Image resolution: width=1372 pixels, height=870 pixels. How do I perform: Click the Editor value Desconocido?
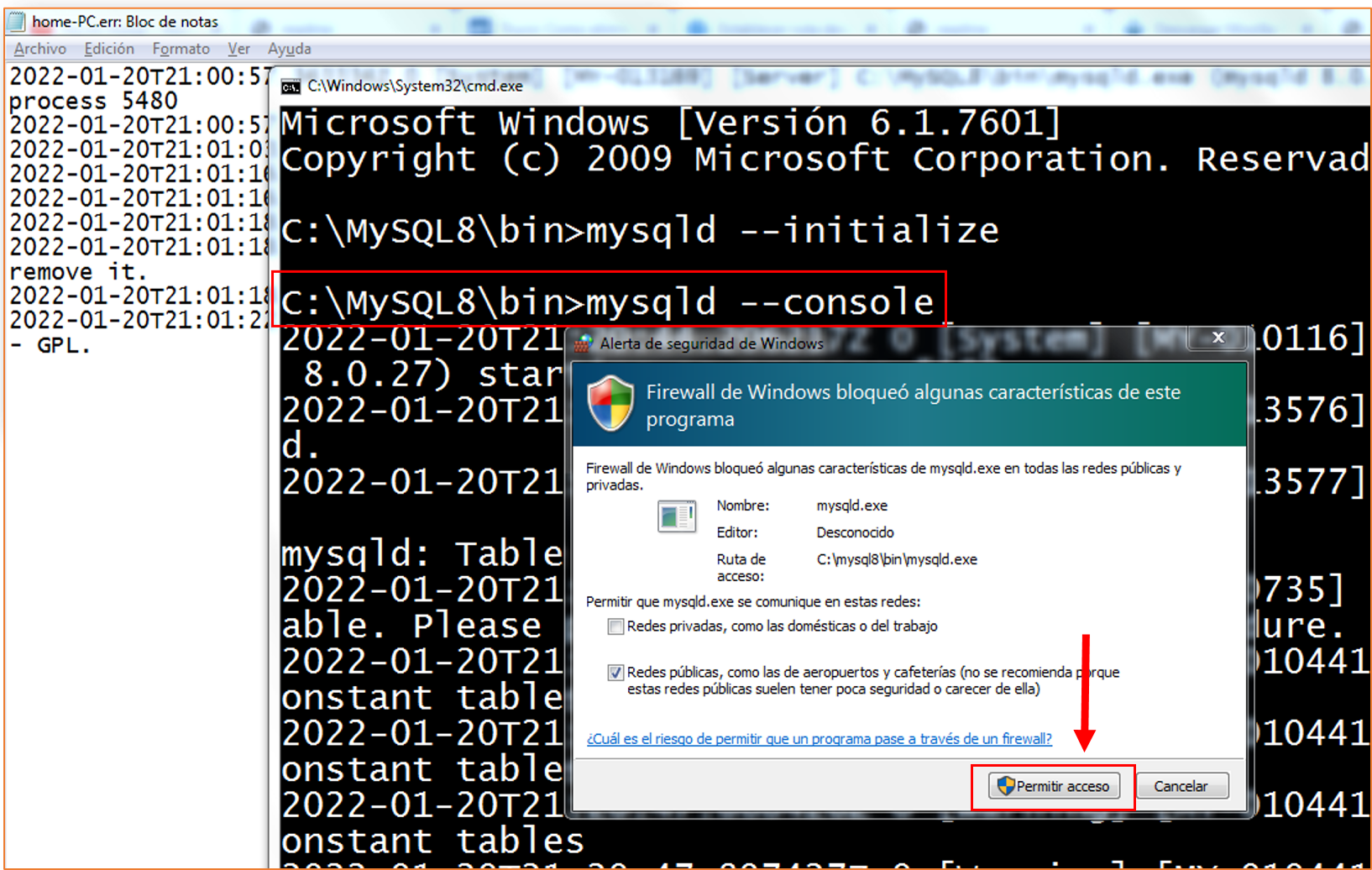(x=855, y=532)
